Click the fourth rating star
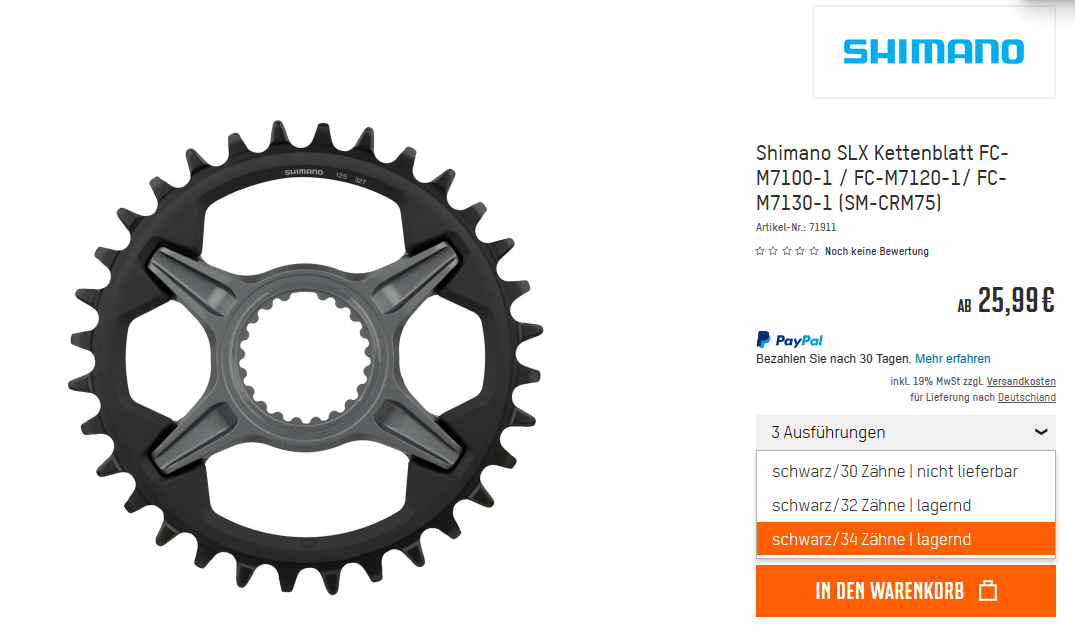Screen dimensions: 1075x639 pyautogui.click(x=800, y=251)
